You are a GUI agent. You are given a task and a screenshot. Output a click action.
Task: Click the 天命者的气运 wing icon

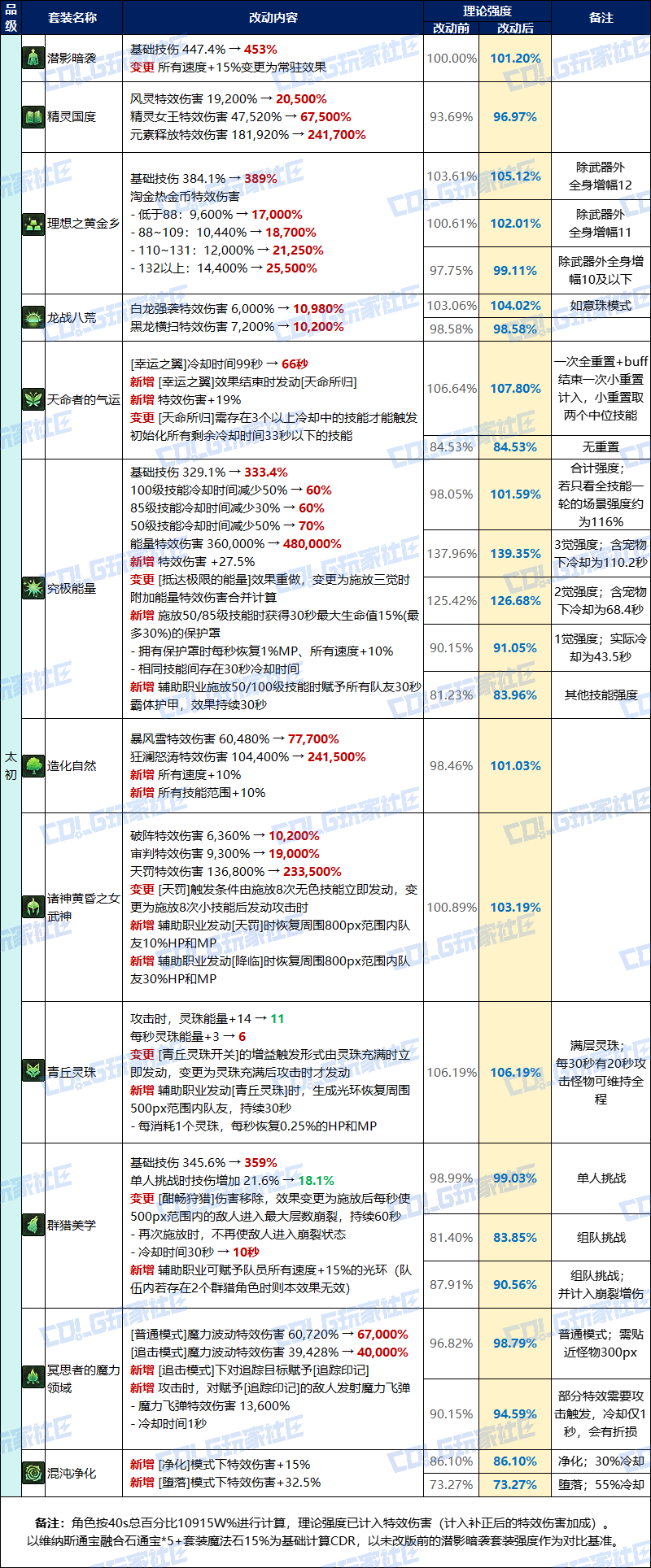(33, 399)
